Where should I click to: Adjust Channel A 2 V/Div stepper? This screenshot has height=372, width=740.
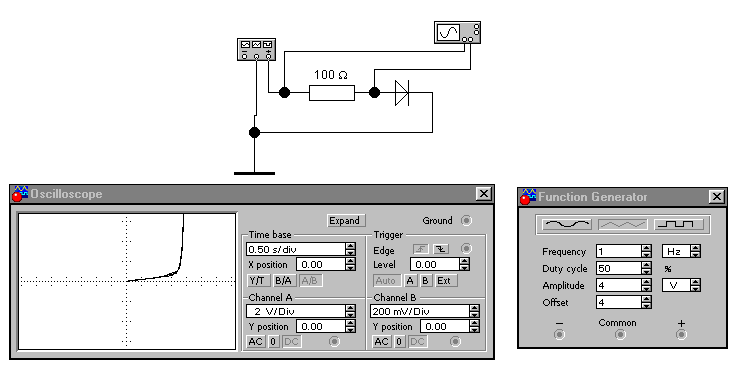[350, 311]
